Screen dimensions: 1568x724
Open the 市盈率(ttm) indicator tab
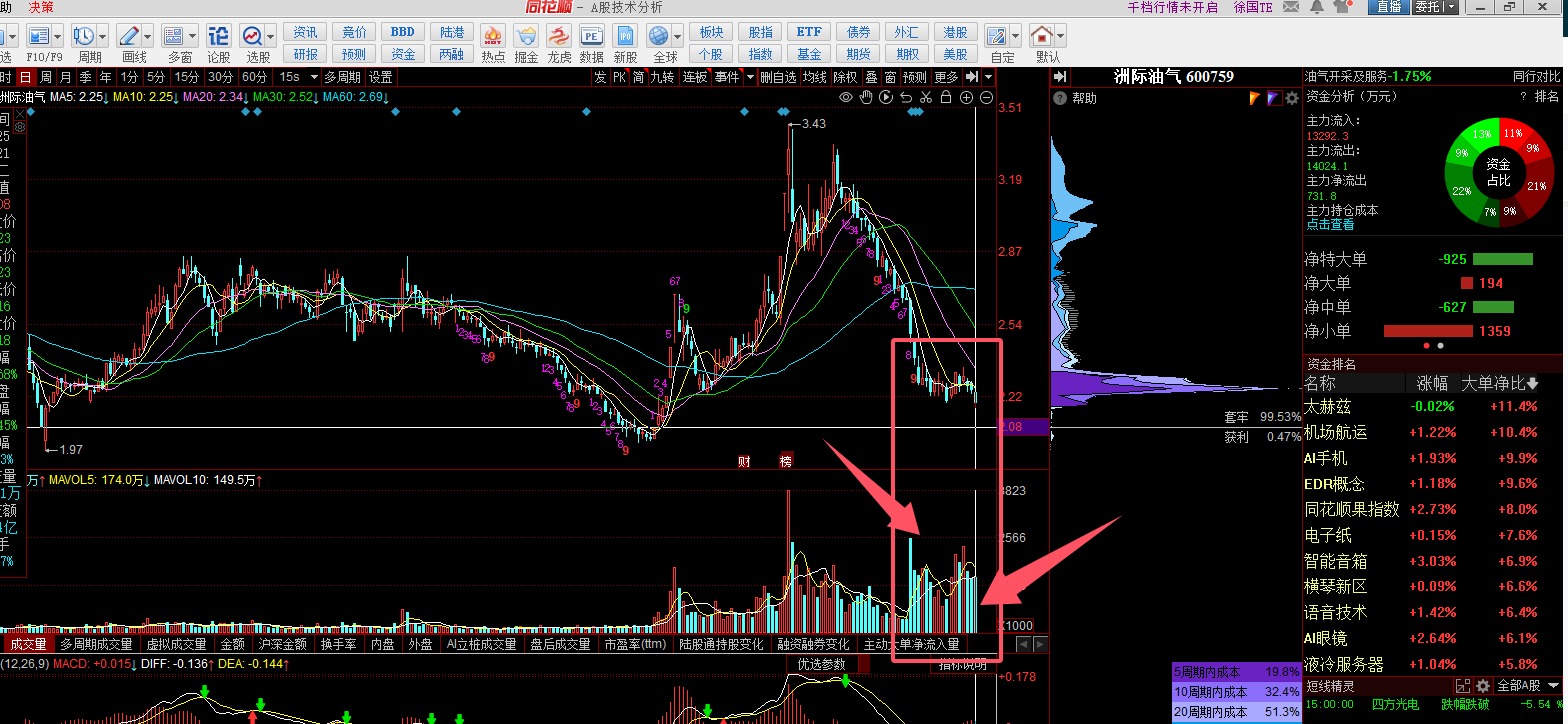pos(635,645)
